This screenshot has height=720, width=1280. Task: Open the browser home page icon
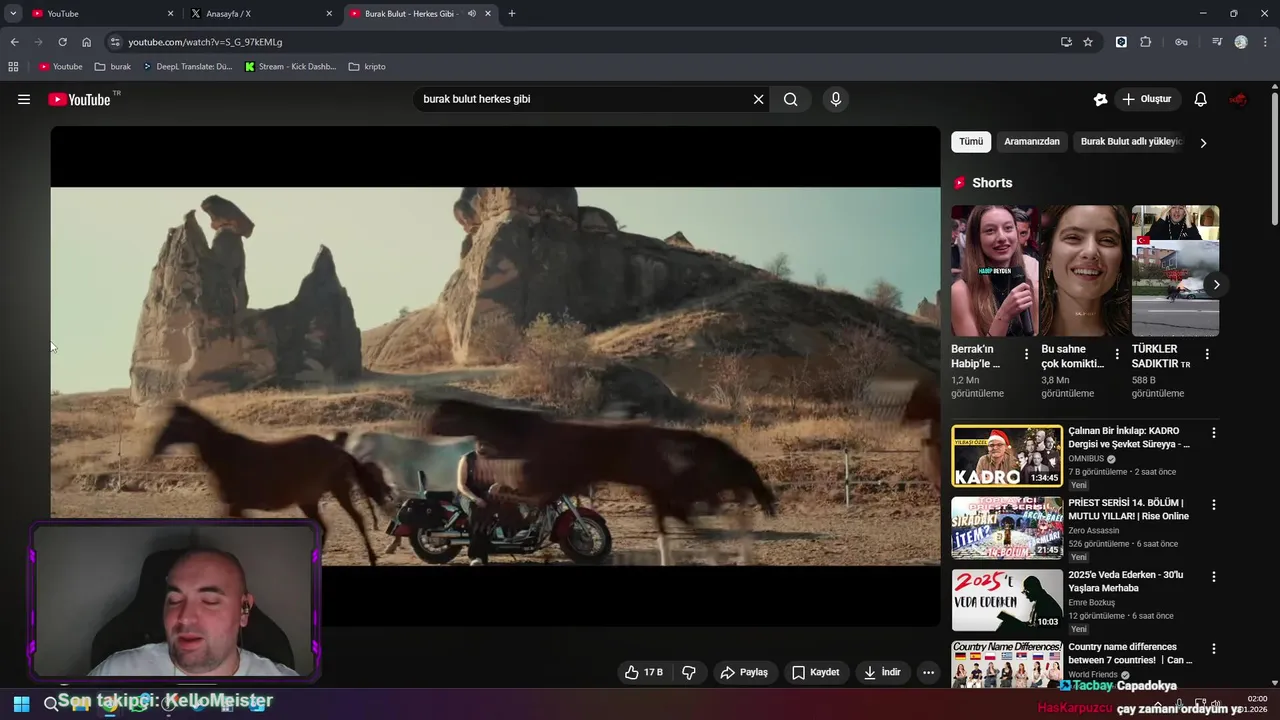coord(86,42)
